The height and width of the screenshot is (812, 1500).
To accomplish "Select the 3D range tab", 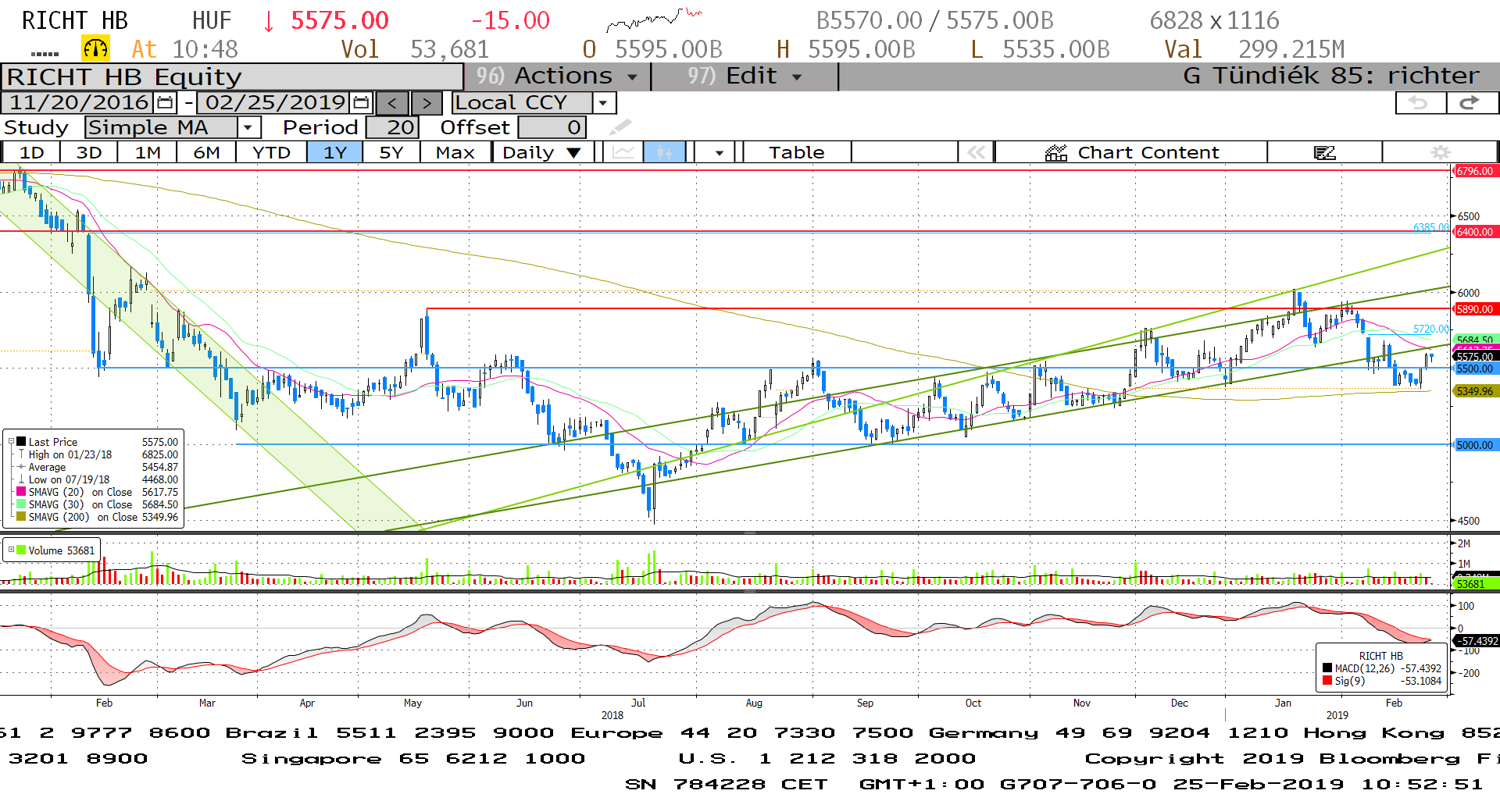I will pos(89,152).
